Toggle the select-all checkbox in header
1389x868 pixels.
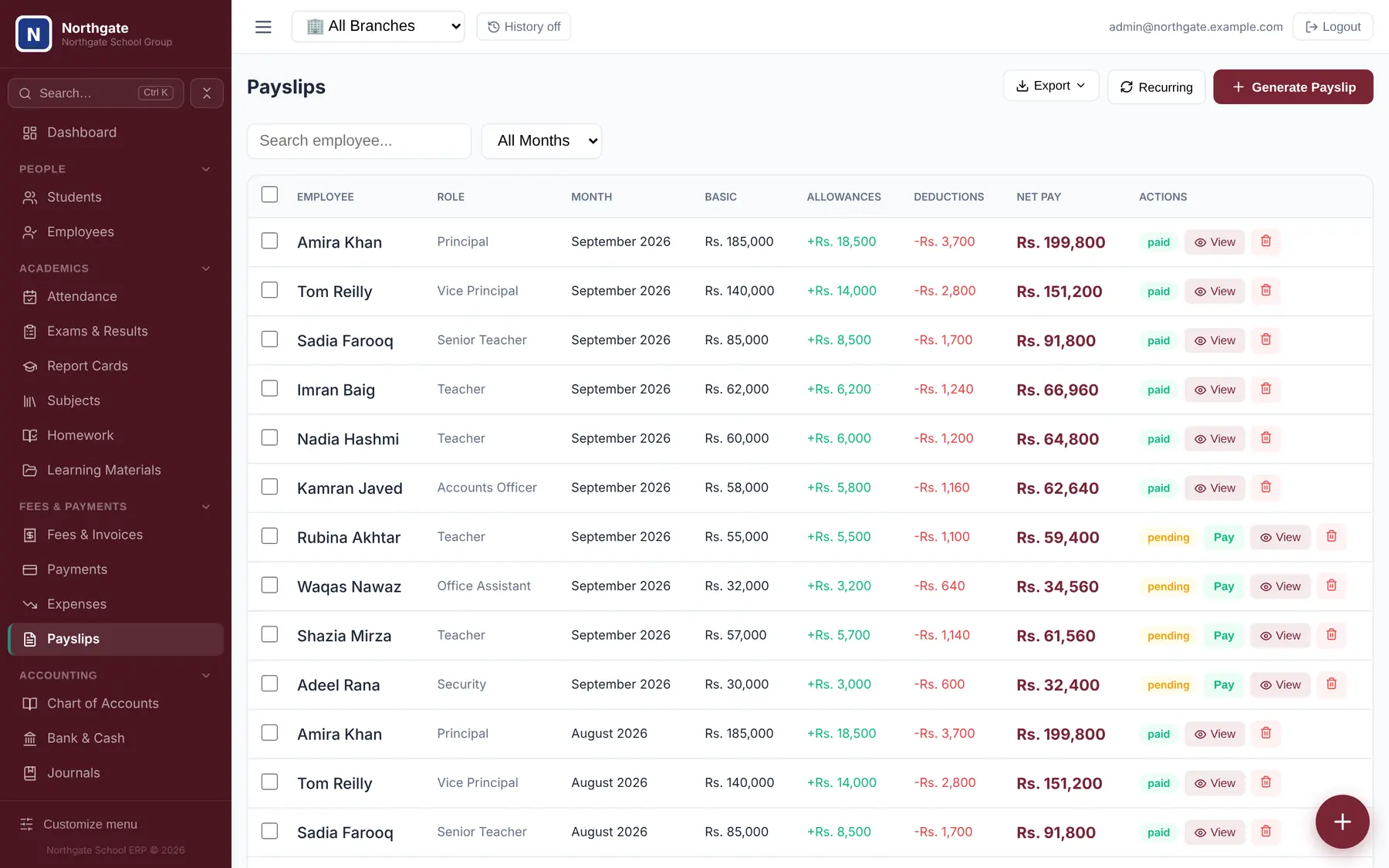tap(269, 194)
